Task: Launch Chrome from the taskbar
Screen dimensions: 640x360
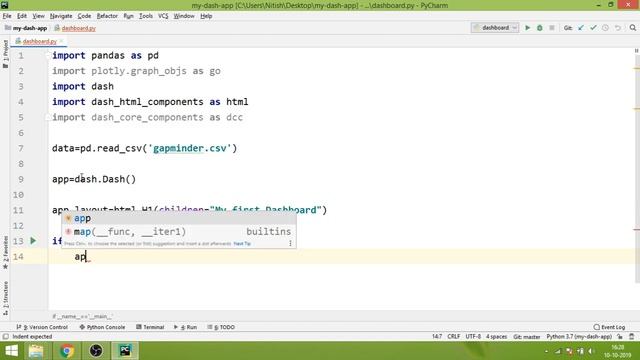Action: tap(67, 351)
